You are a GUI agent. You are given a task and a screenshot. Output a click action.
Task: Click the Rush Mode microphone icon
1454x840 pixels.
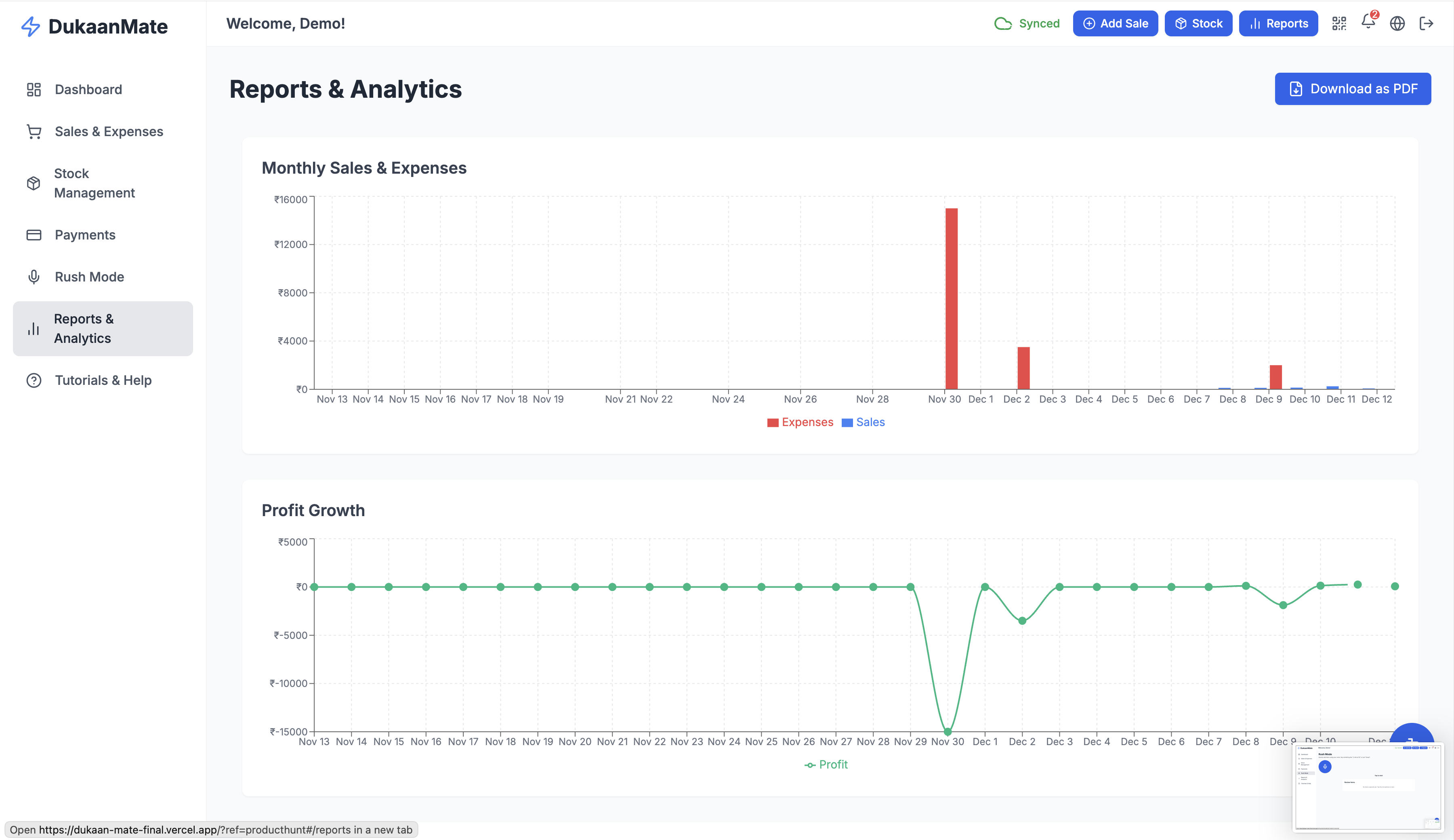[34, 277]
